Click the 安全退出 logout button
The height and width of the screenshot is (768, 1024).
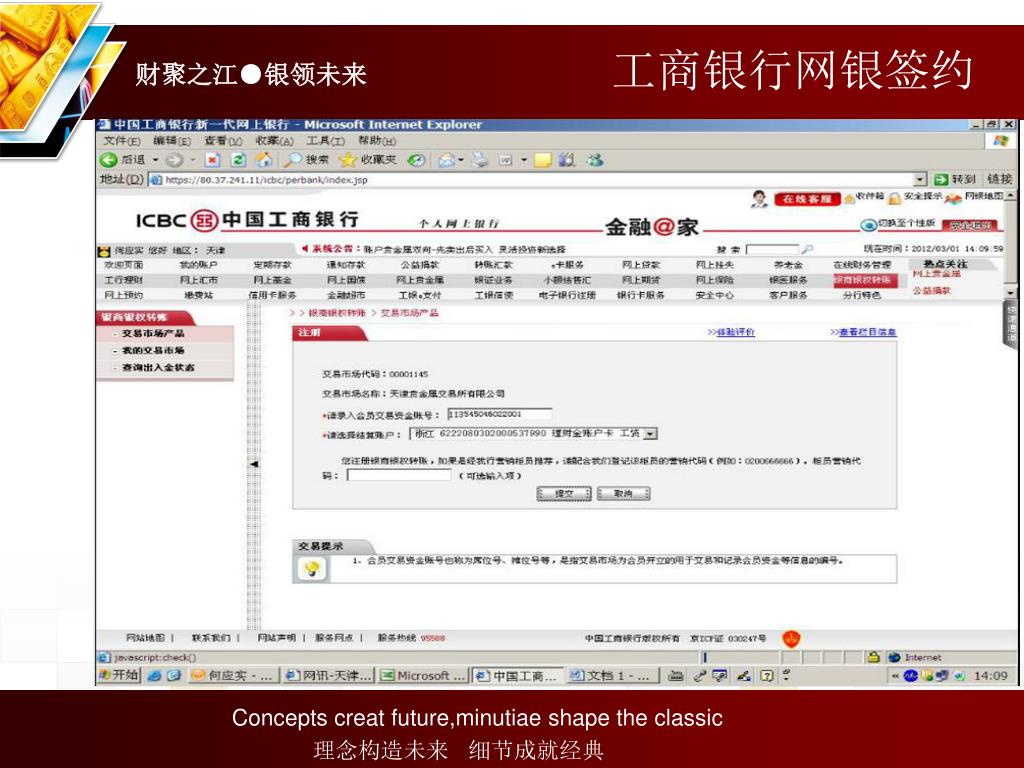[970, 225]
